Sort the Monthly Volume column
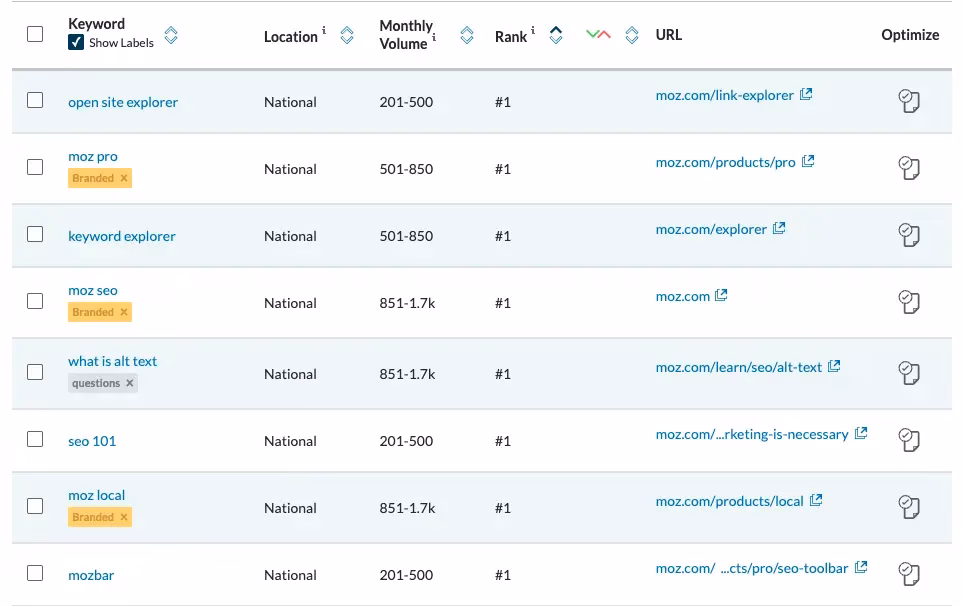962x606 pixels. [x=466, y=34]
